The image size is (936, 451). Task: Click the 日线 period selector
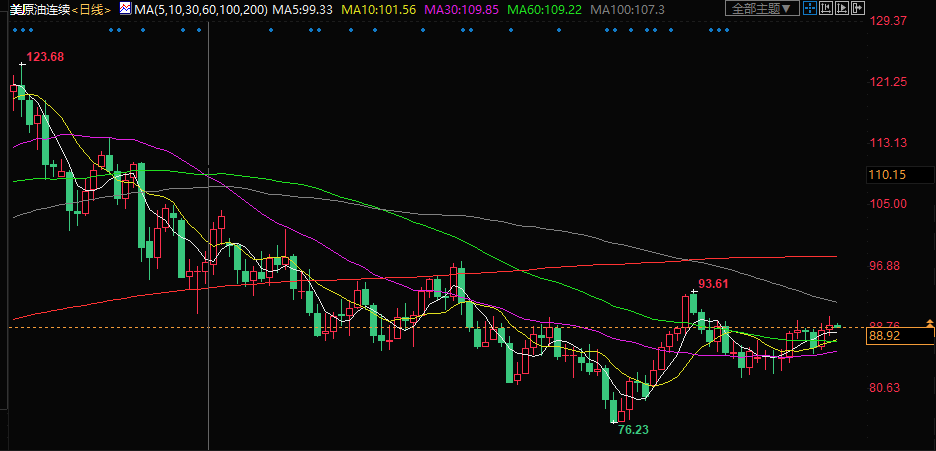(x=92, y=9)
